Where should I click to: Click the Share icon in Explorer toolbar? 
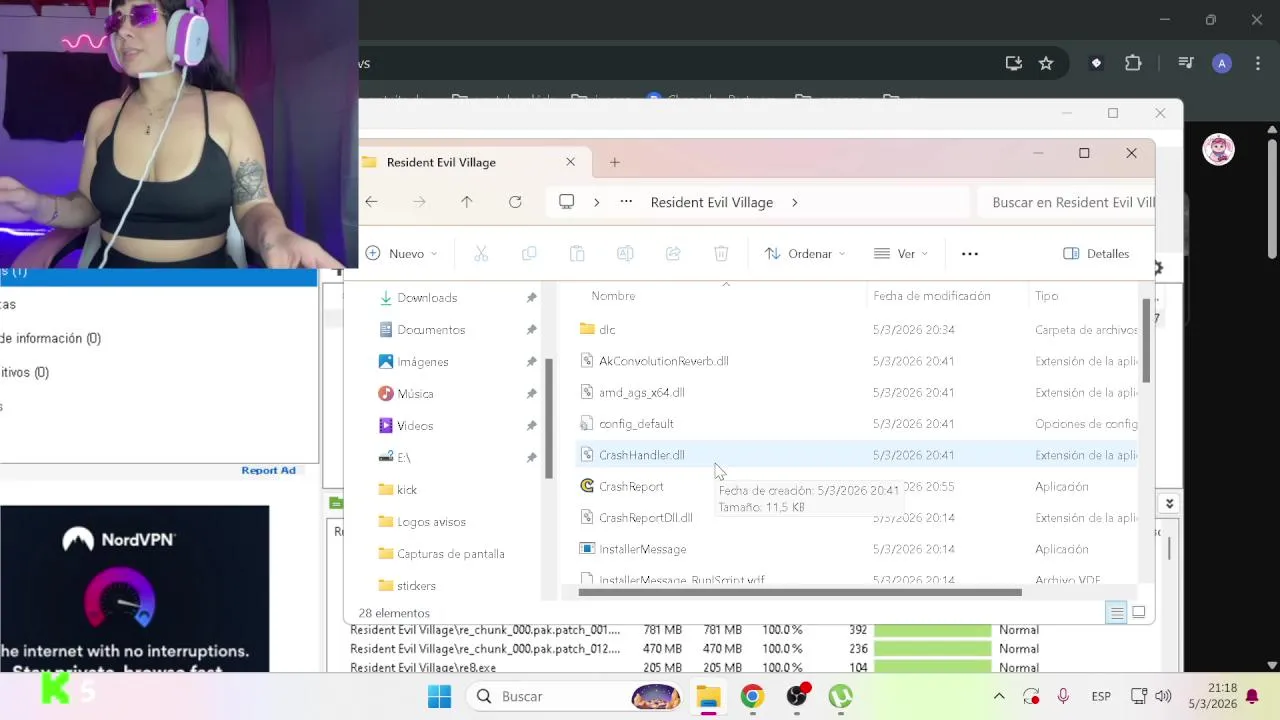[x=673, y=254]
